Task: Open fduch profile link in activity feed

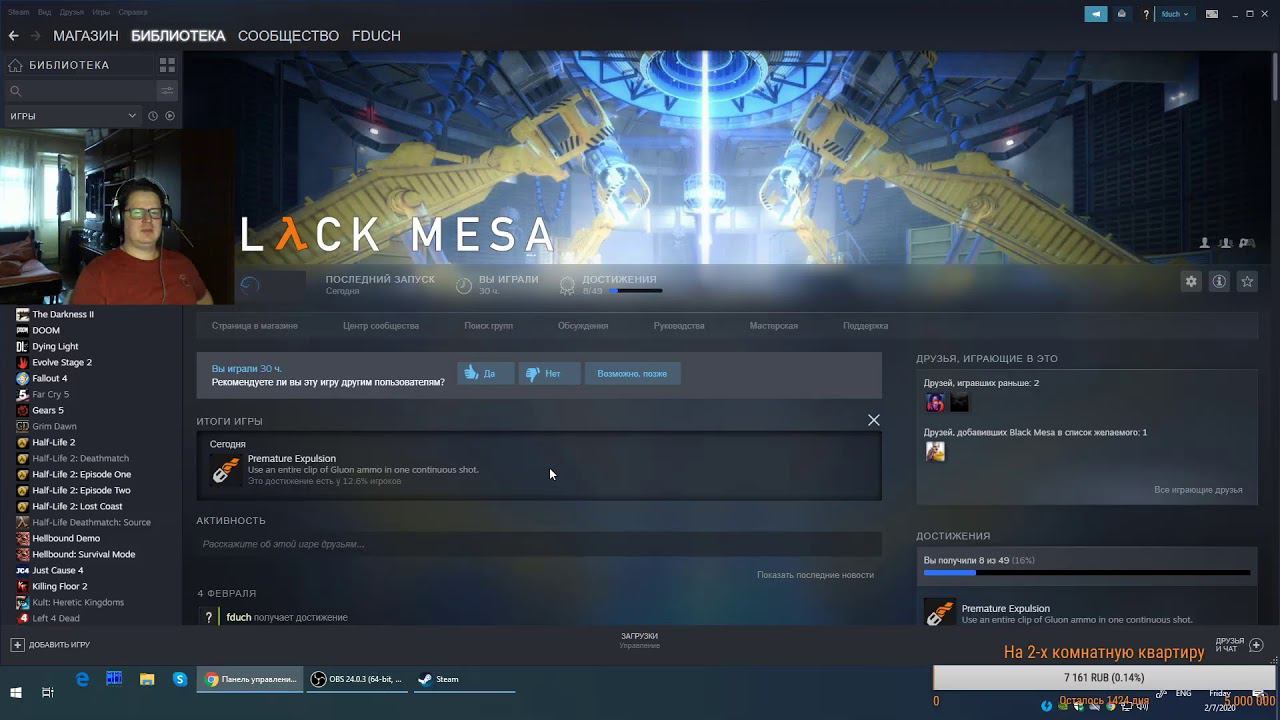Action: coord(238,617)
